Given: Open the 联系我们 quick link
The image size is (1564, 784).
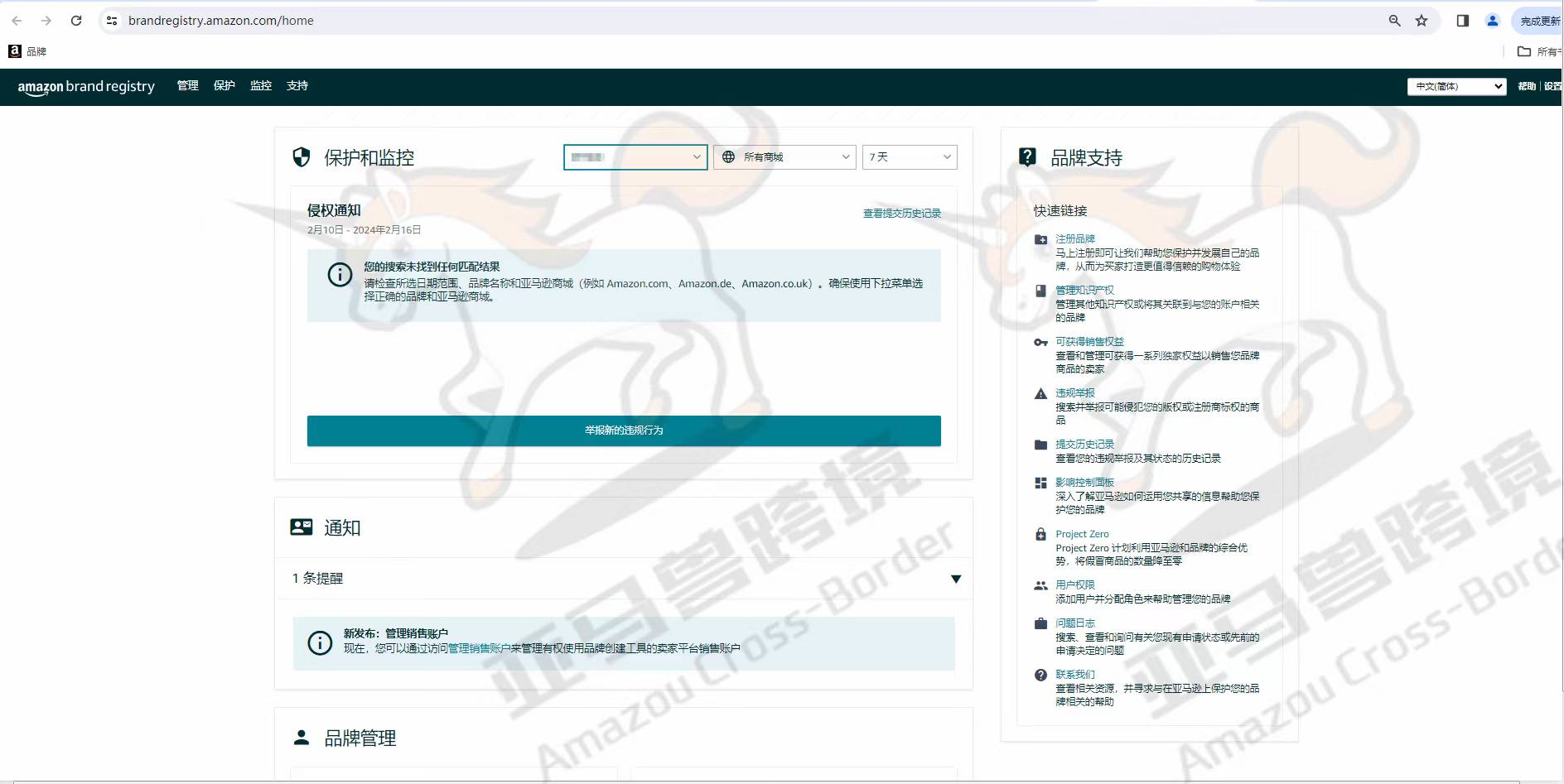Looking at the screenshot, I should 1075,675.
